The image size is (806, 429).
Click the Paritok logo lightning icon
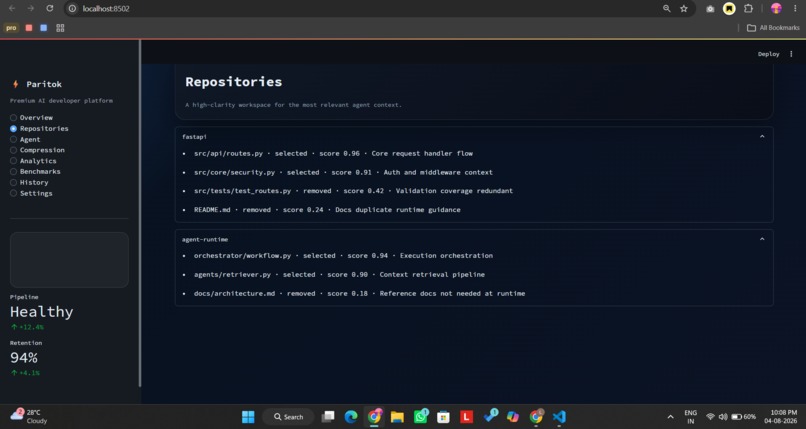point(15,84)
